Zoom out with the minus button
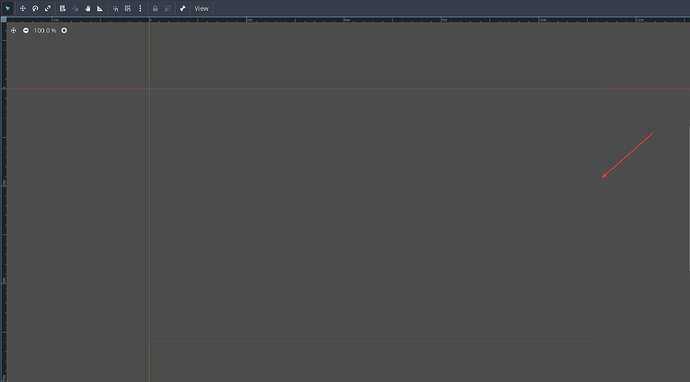Viewport: 690px width, 382px height. [x=26, y=30]
